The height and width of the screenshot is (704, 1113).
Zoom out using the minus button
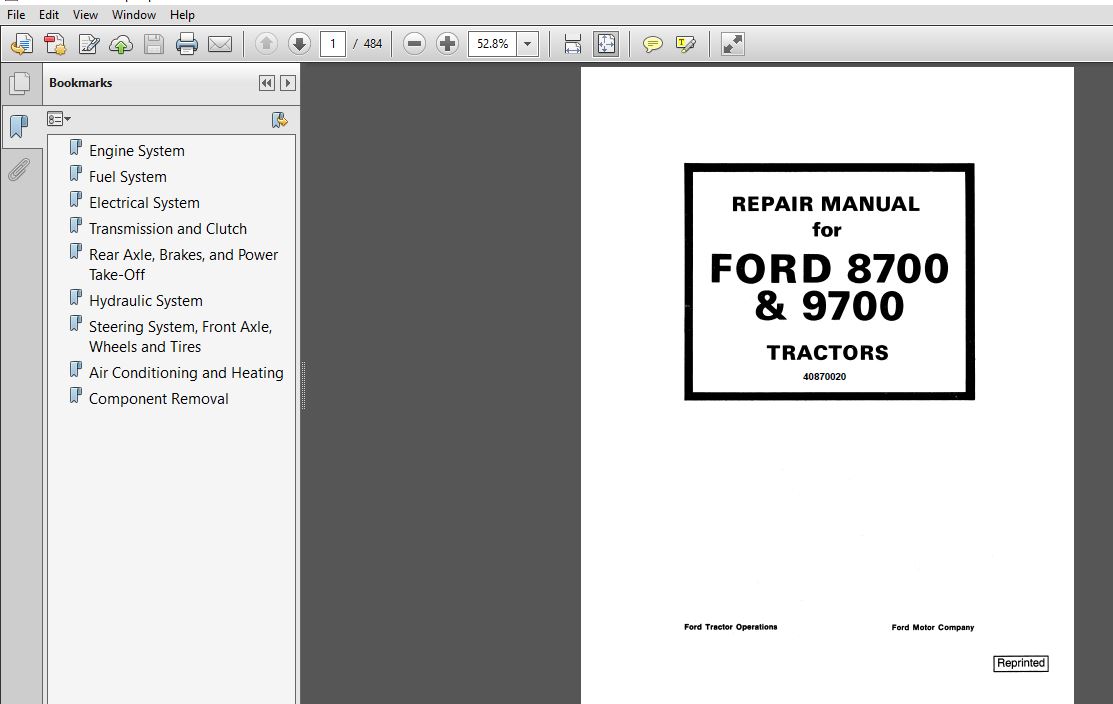point(415,44)
